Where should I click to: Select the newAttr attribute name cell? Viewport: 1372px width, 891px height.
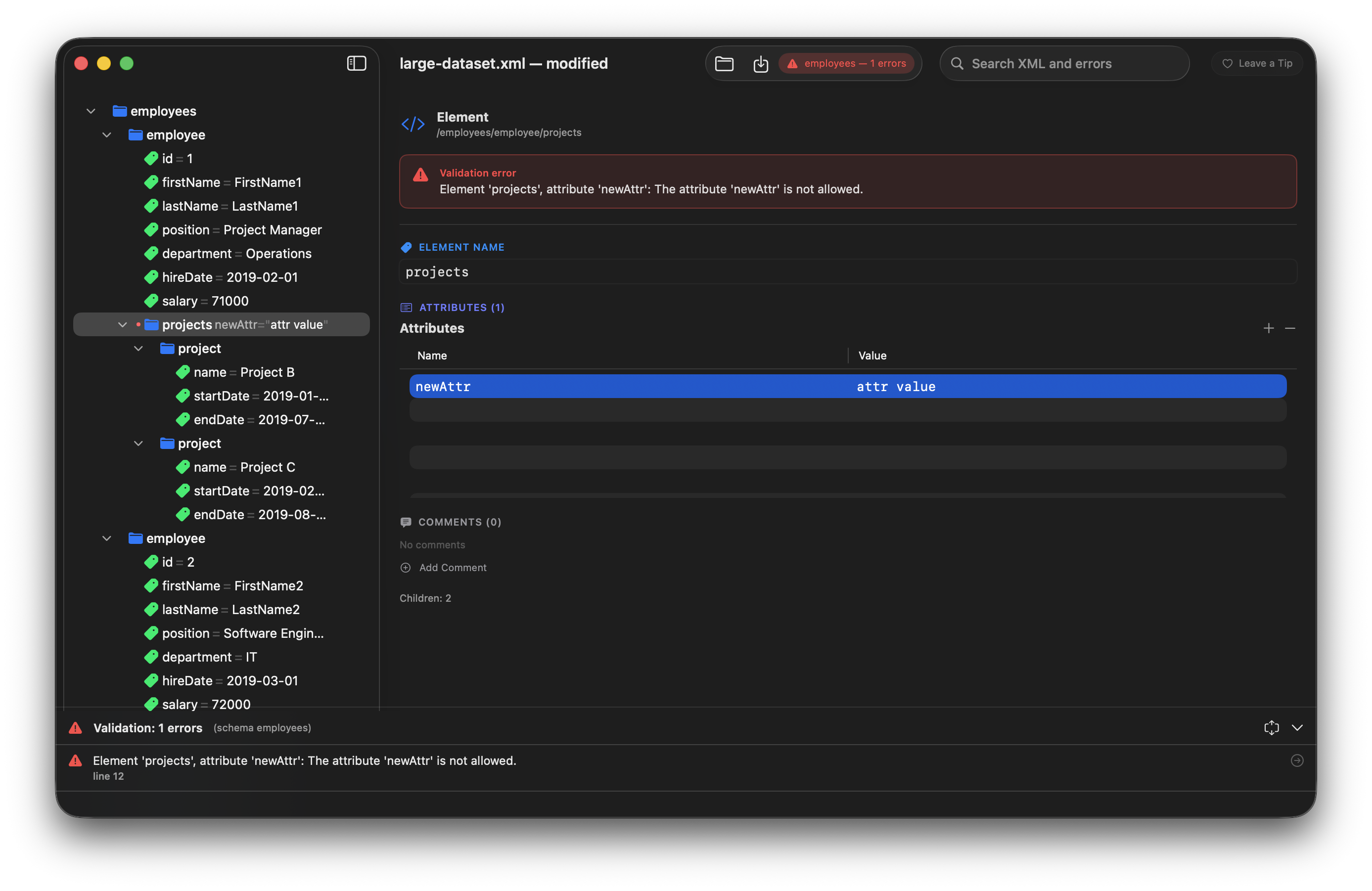point(628,386)
